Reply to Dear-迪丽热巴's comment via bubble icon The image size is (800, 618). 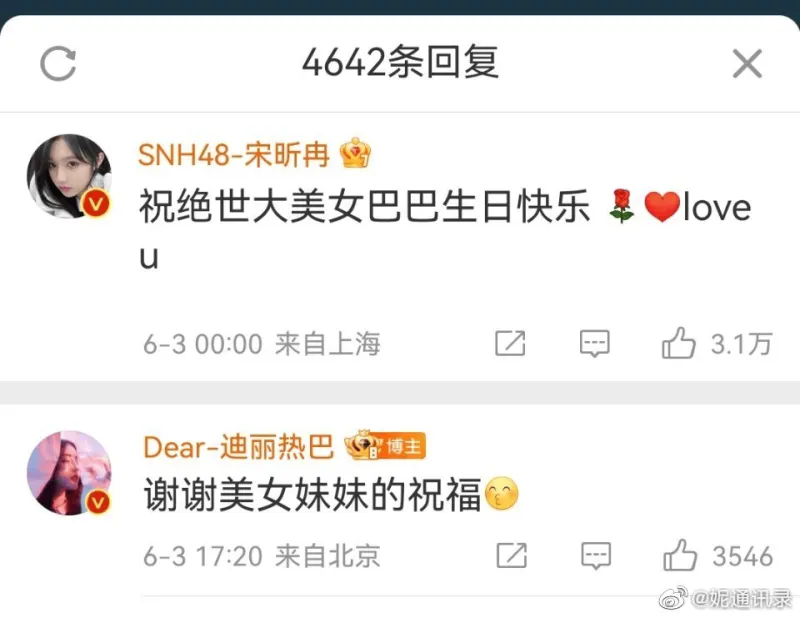(596, 556)
